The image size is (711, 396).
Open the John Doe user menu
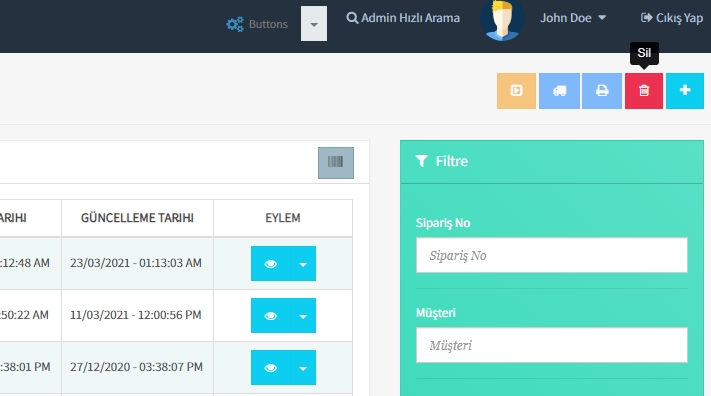[573, 18]
